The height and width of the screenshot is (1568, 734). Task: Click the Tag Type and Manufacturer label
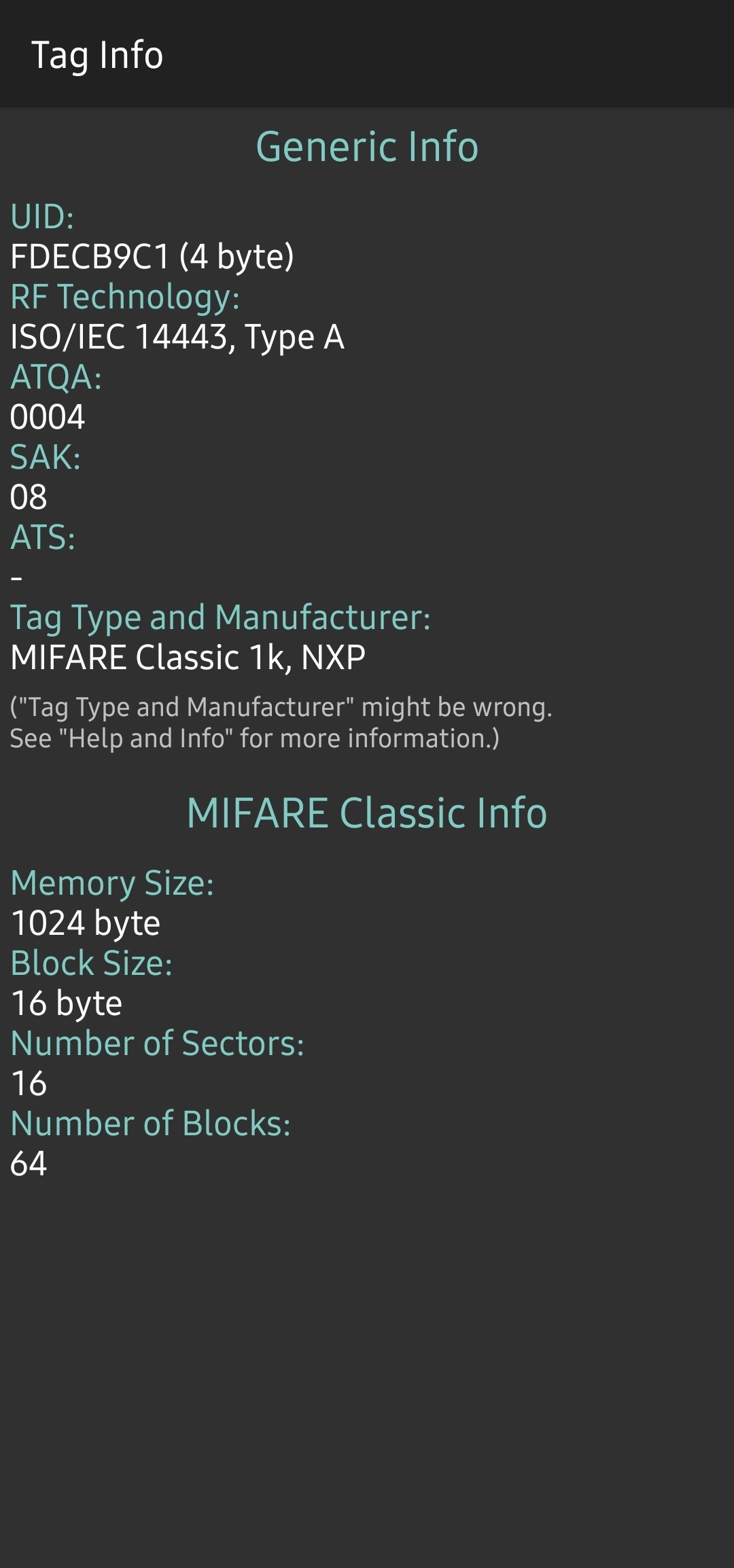220,618
